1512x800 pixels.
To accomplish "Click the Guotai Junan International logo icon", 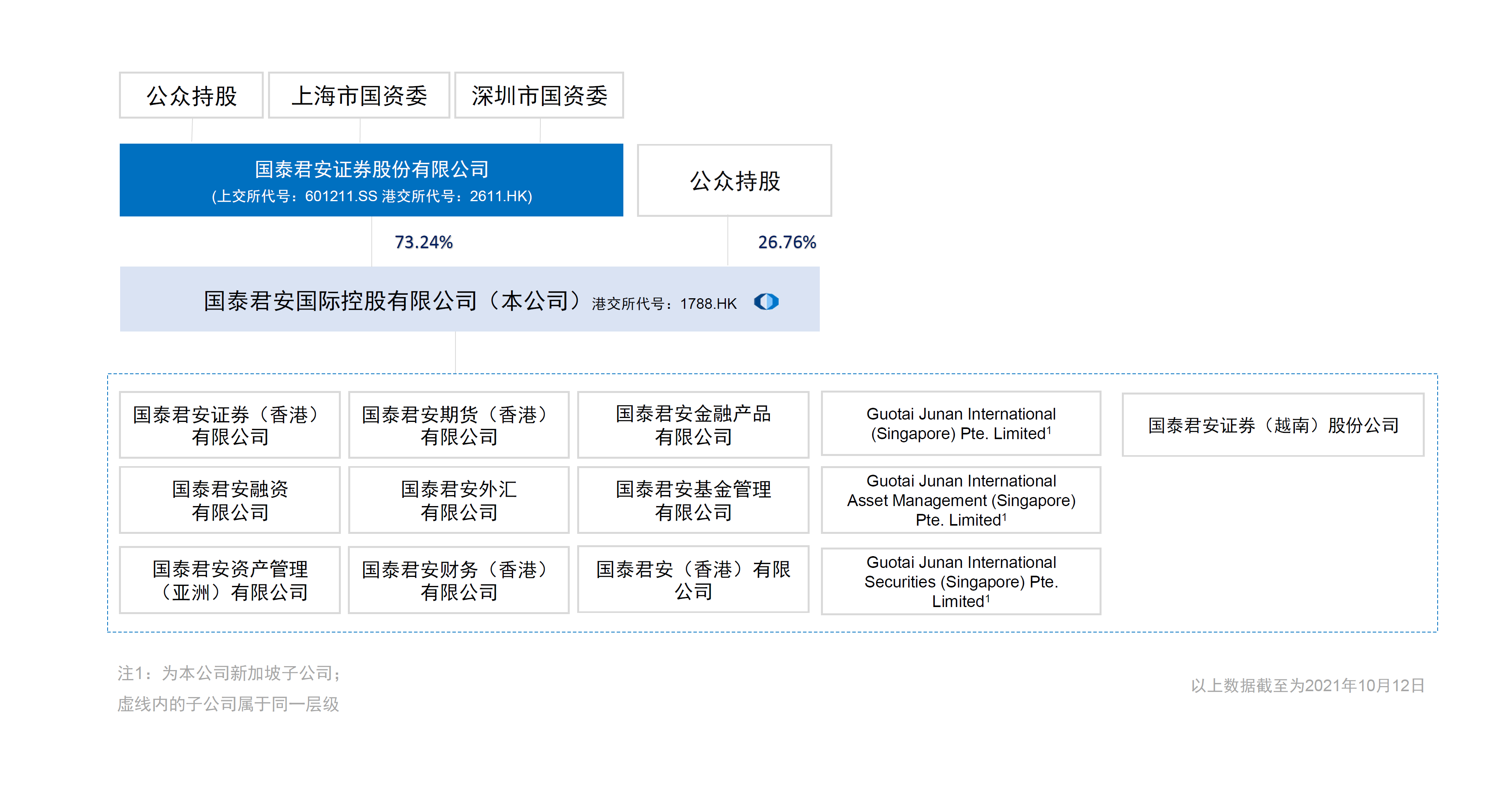I will (x=766, y=302).
